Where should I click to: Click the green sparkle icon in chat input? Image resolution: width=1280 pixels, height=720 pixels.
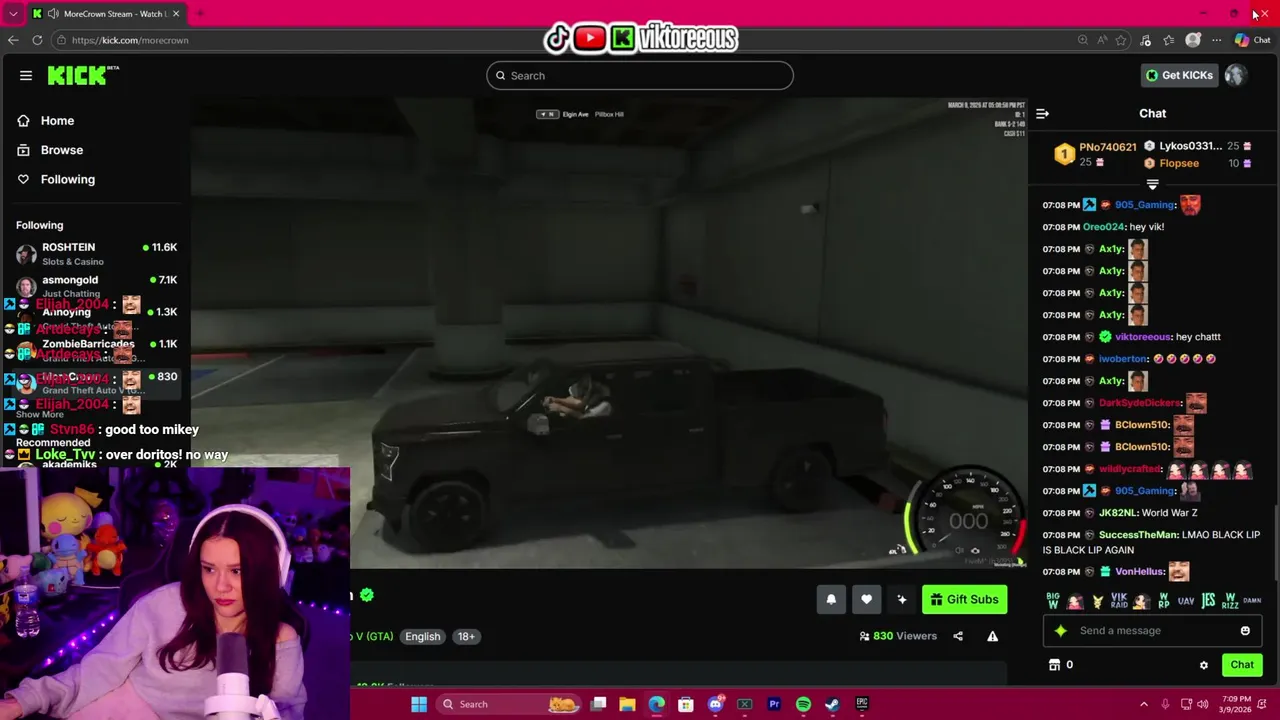tap(1060, 631)
